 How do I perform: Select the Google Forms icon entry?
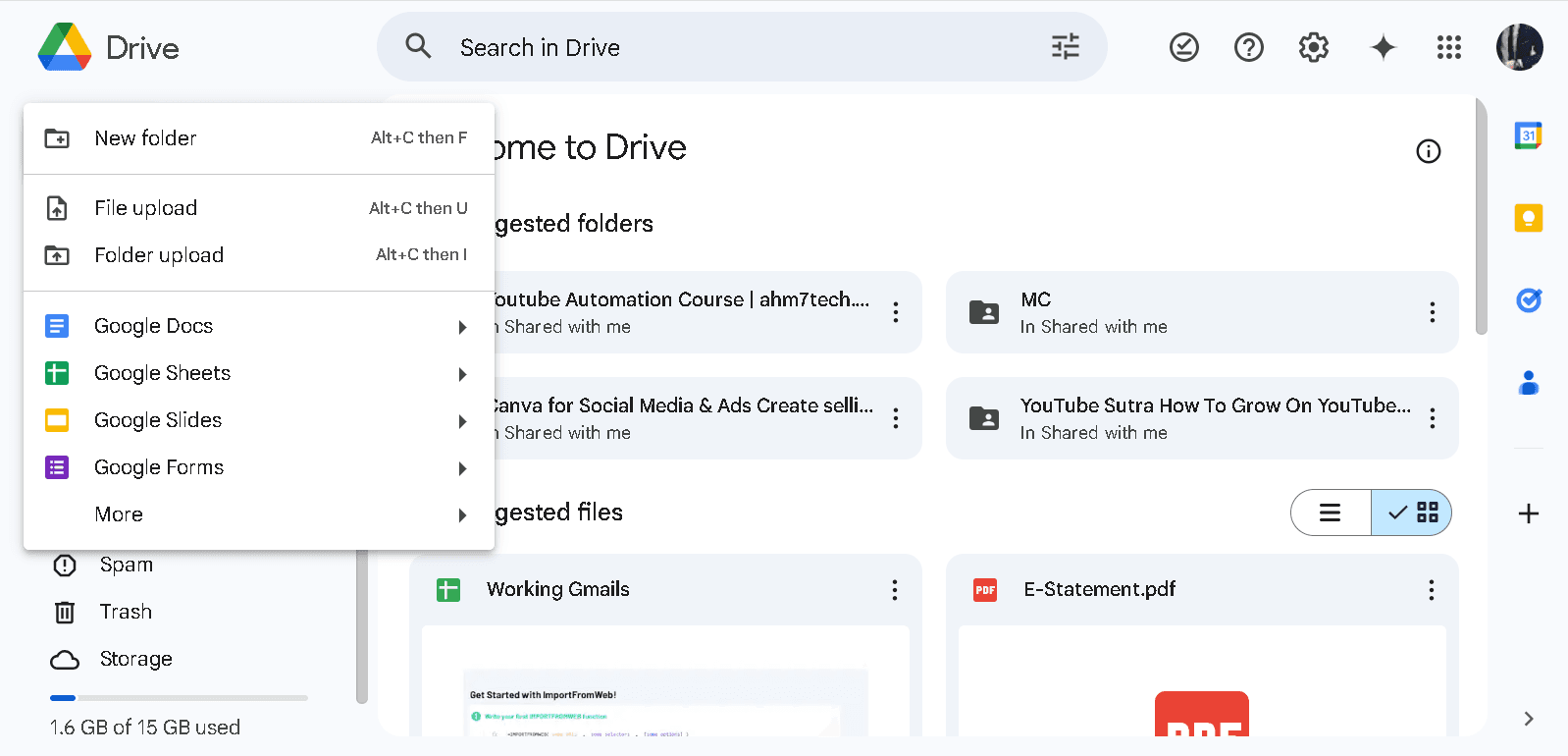[x=57, y=467]
